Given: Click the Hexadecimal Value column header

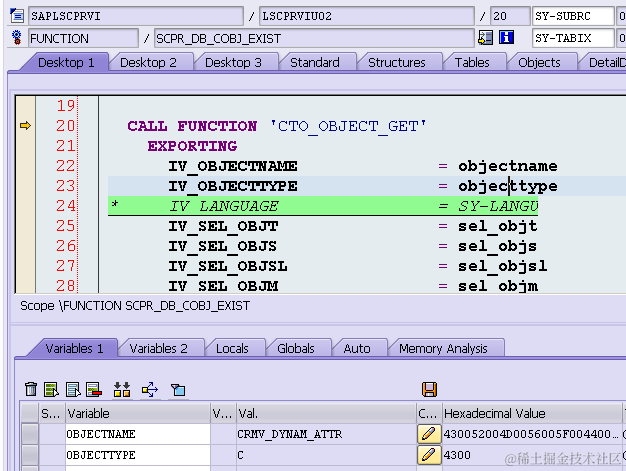Looking at the screenshot, I should tap(532, 413).
